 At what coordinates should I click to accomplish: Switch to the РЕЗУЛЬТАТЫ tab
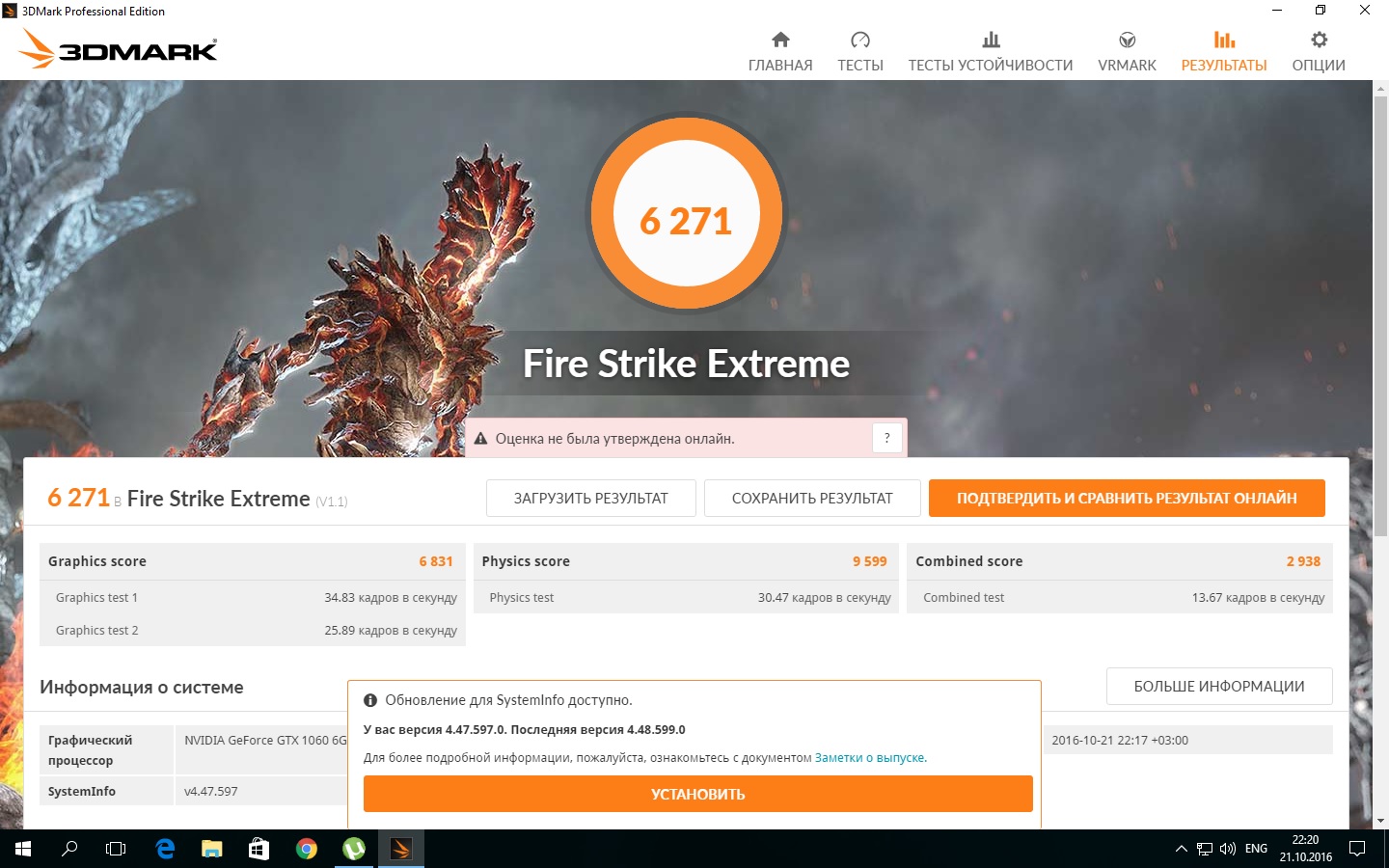(1224, 66)
